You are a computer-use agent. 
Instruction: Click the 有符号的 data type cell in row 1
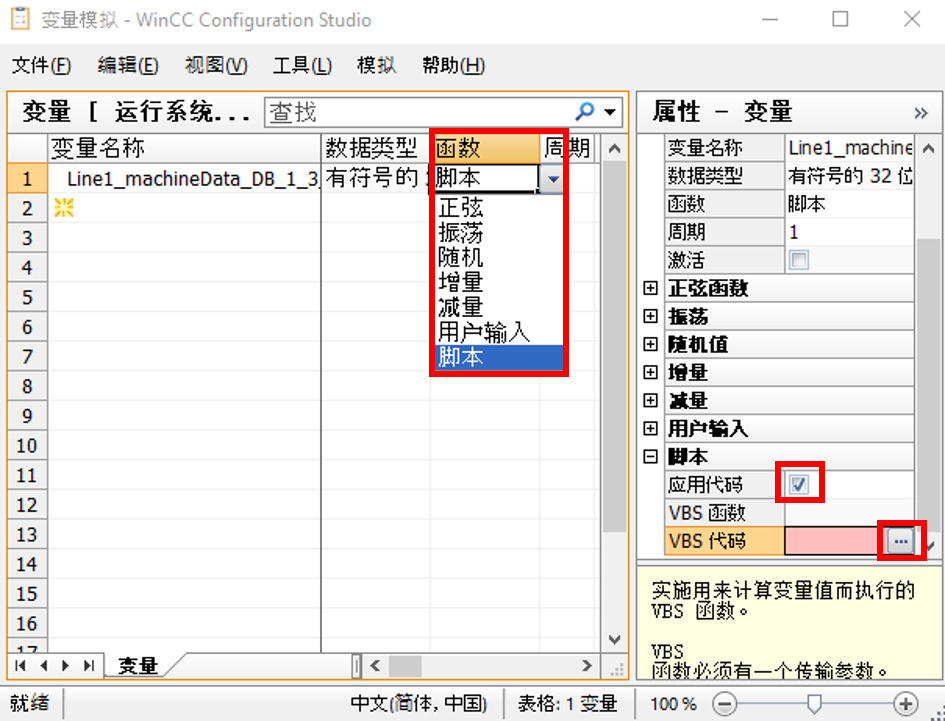pos(375,178)
